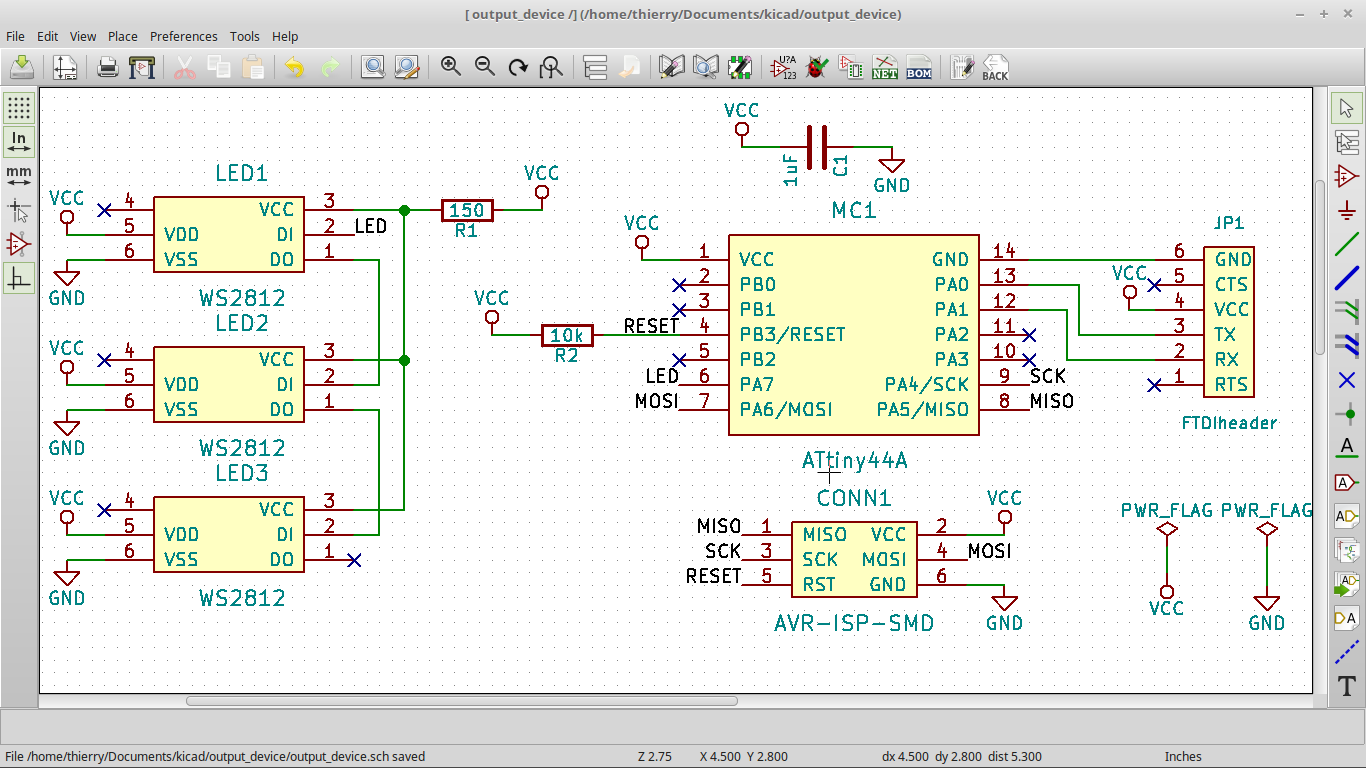Print the schematic
Image resolution: width=1366 pixels, height=768 pixels.
coord(108,67)
